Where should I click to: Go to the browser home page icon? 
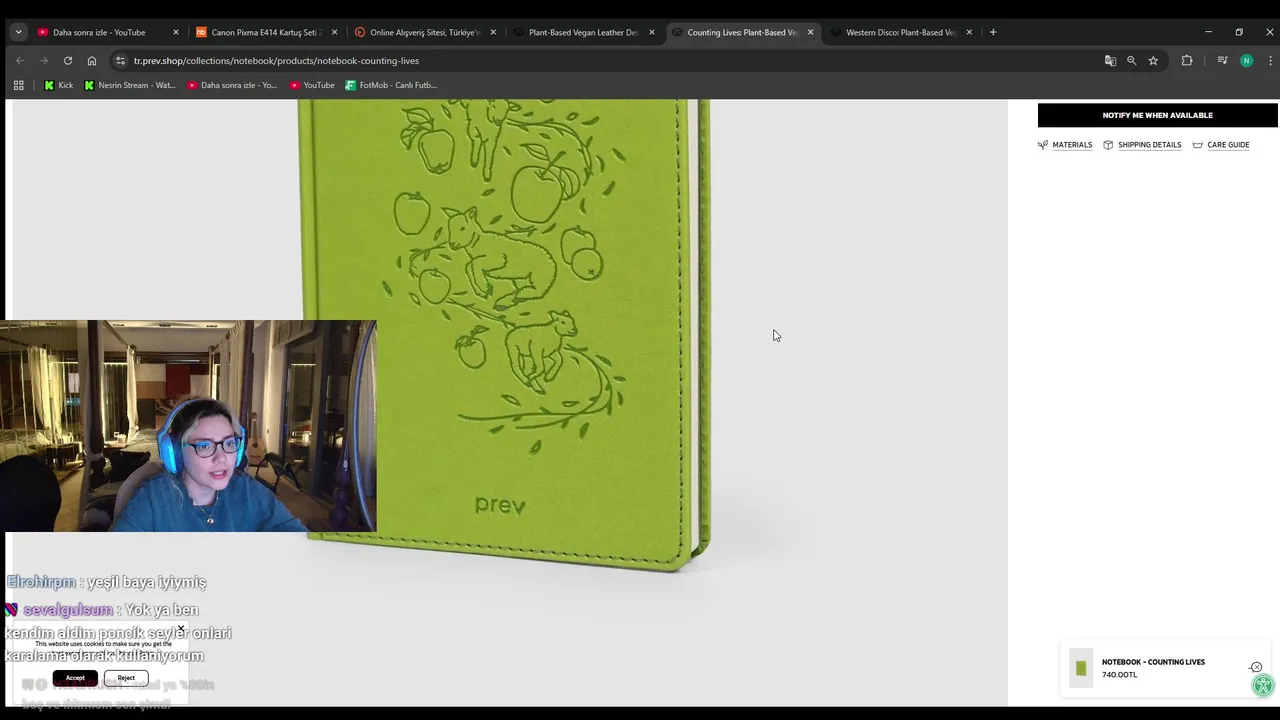(x=91, y=60)
